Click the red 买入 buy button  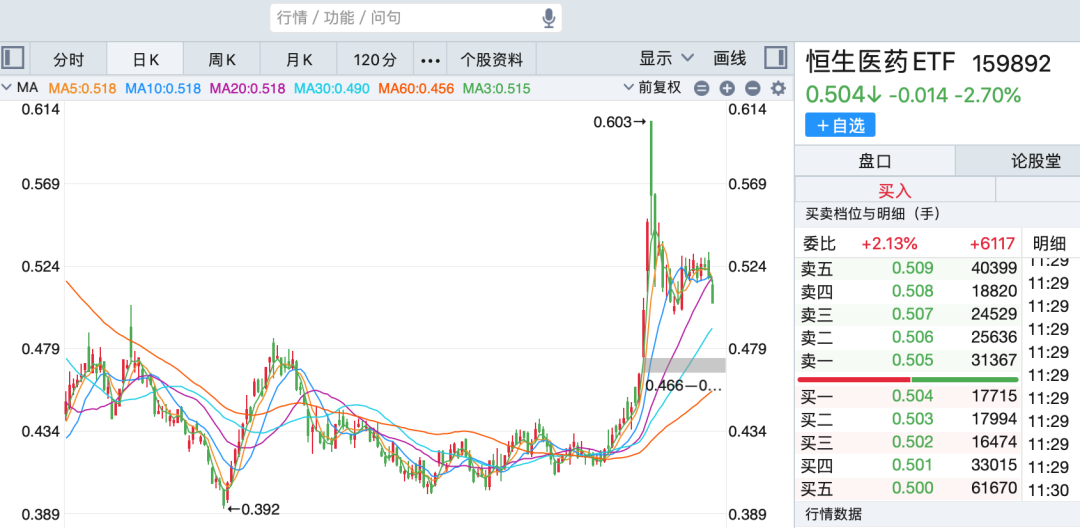pos(895,189)
